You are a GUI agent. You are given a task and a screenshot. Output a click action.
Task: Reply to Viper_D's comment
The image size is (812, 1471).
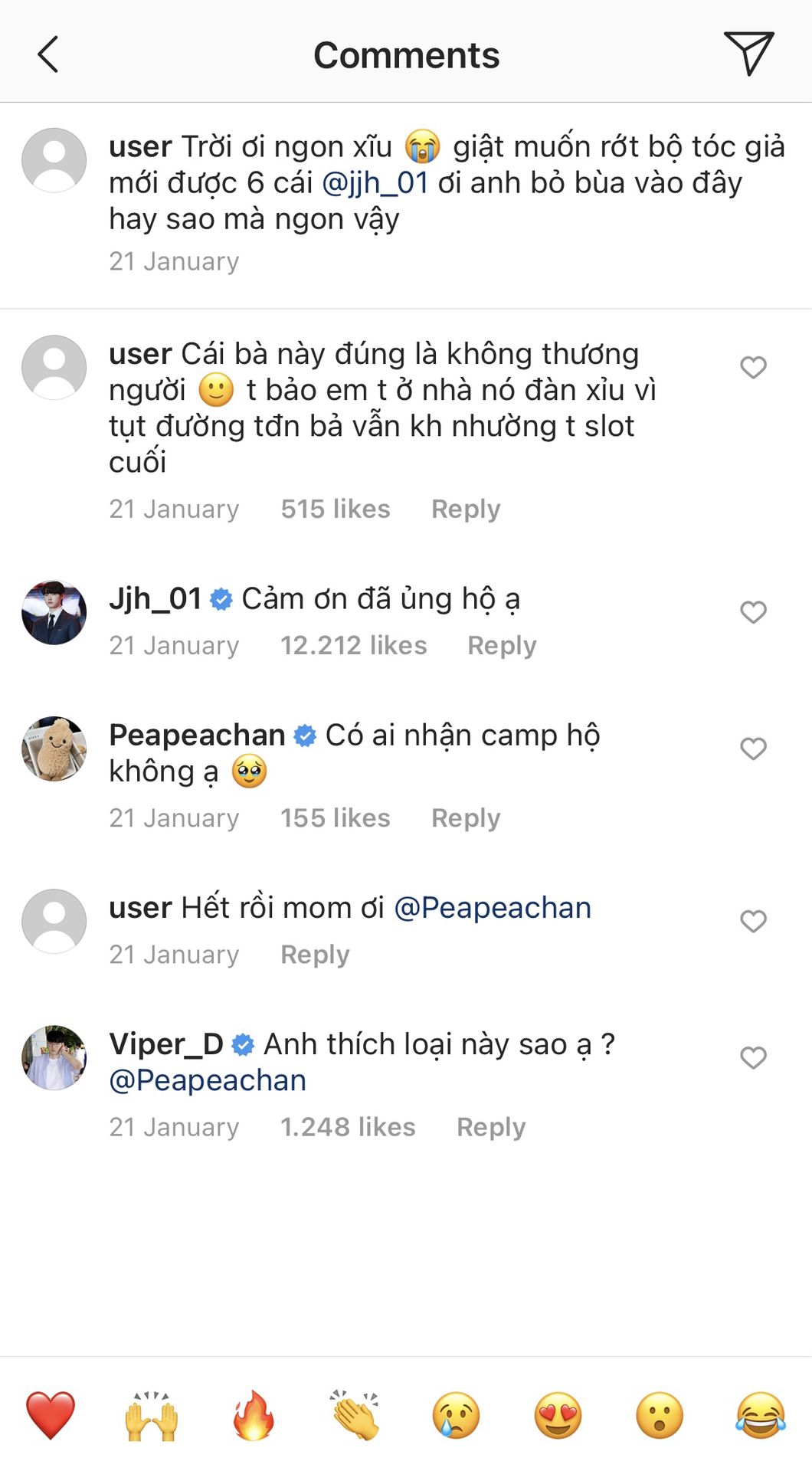(491, 1127)
